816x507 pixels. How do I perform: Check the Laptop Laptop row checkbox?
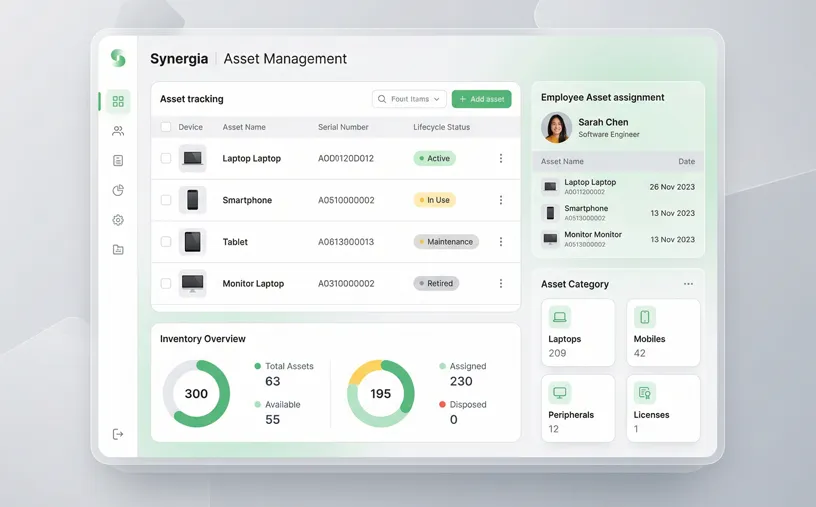click(165, 158)
